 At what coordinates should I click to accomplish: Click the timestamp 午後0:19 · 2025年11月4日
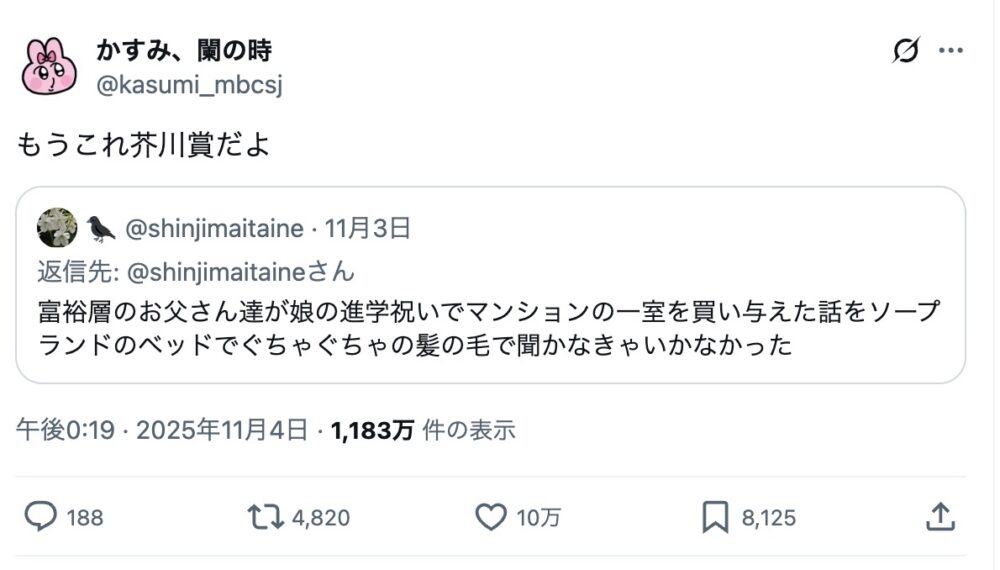coord(162,431)
